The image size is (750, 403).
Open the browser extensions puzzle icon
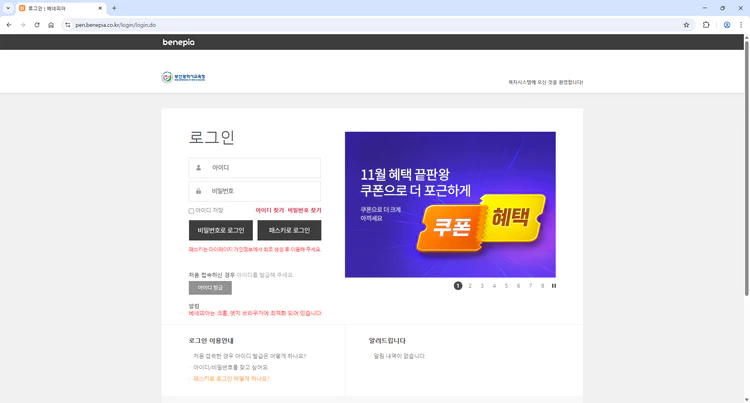tap(706, 25)
